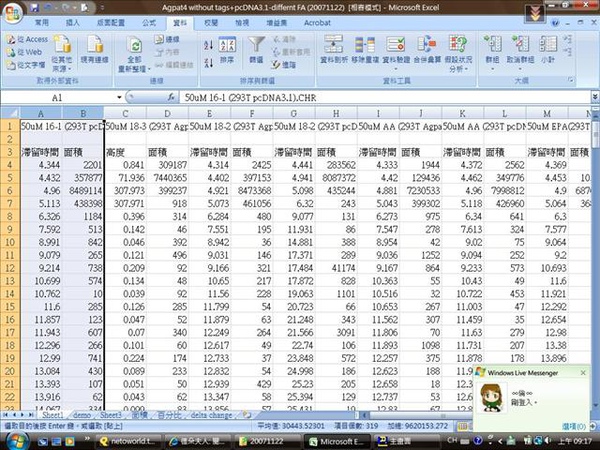Expand Group (群組) dropdown arrow
The width and height of the screenshot is (600, 450).
[x=492, y=69]
